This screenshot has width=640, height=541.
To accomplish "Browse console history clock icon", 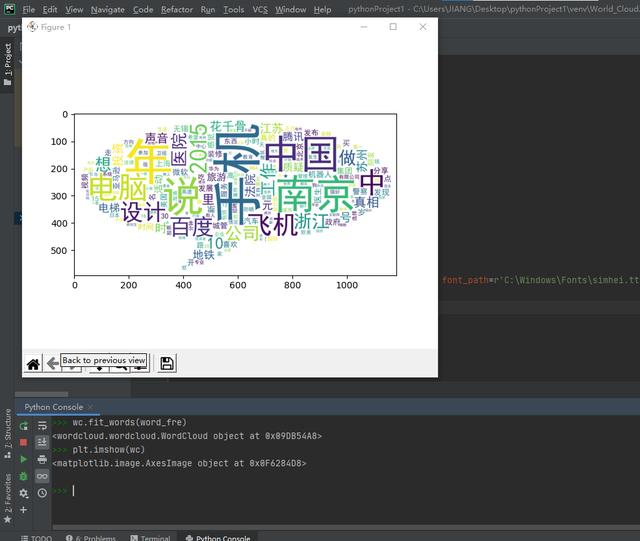I will [42, 493].
